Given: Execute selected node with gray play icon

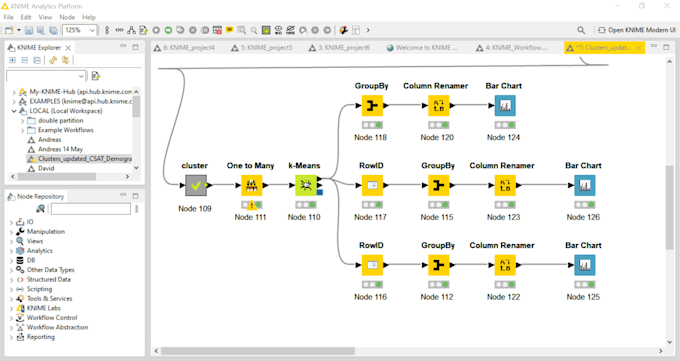Looking at the screenshot, I should pos(156,30).
